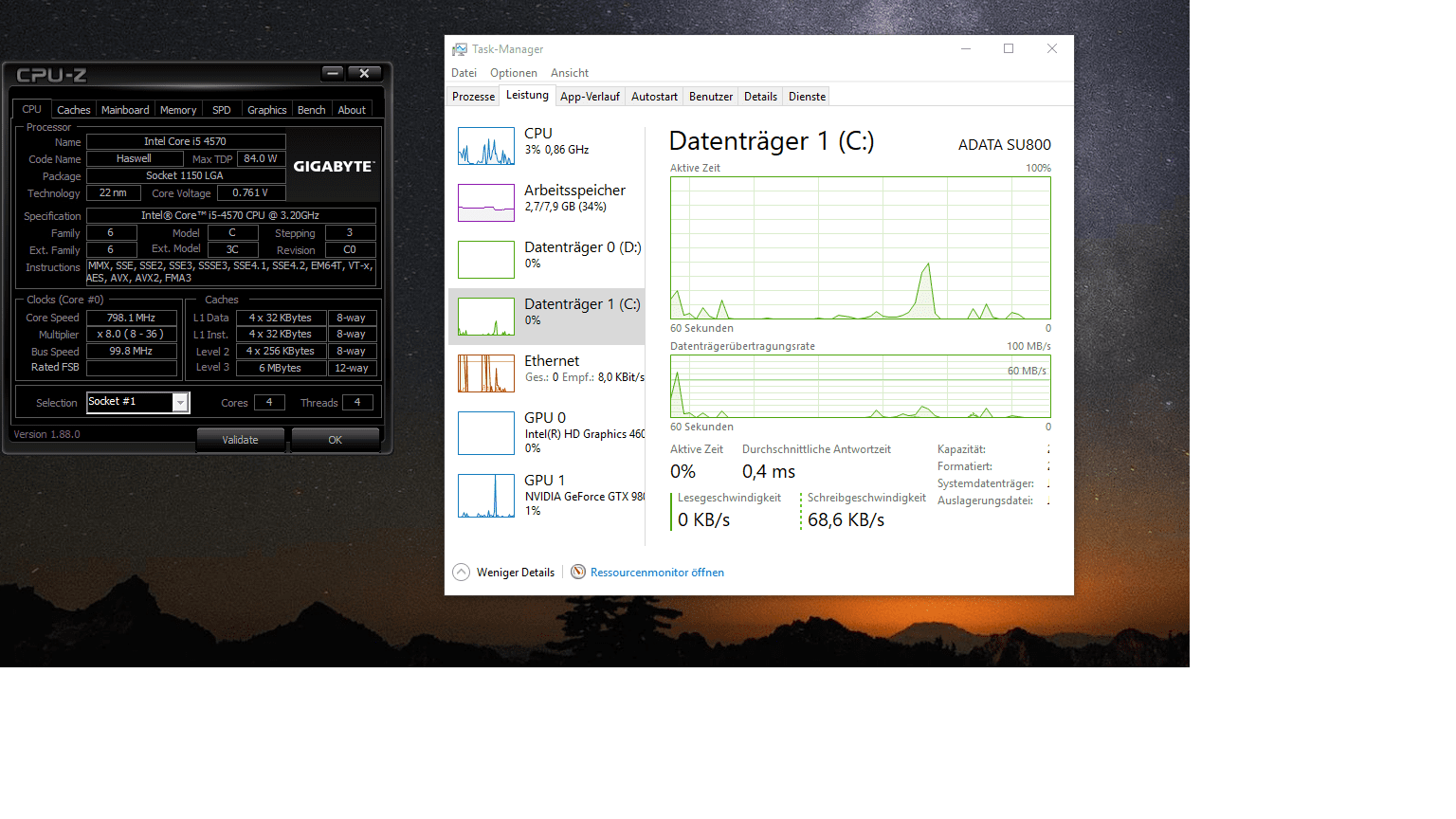Click Validate button in CPU-Z
Viewport: 1456px width, 819px height.
point(241,440)
